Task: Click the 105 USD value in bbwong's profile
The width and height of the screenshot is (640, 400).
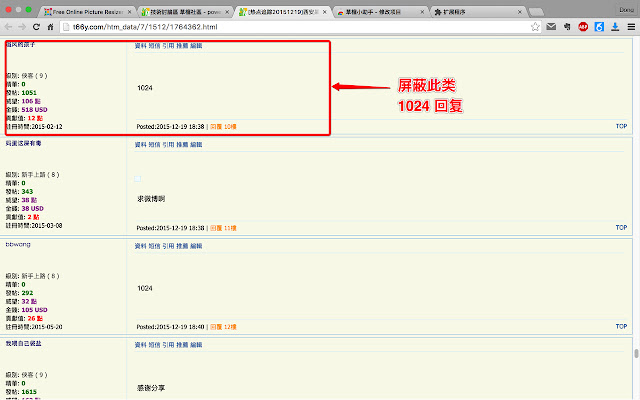Action: 34,310
